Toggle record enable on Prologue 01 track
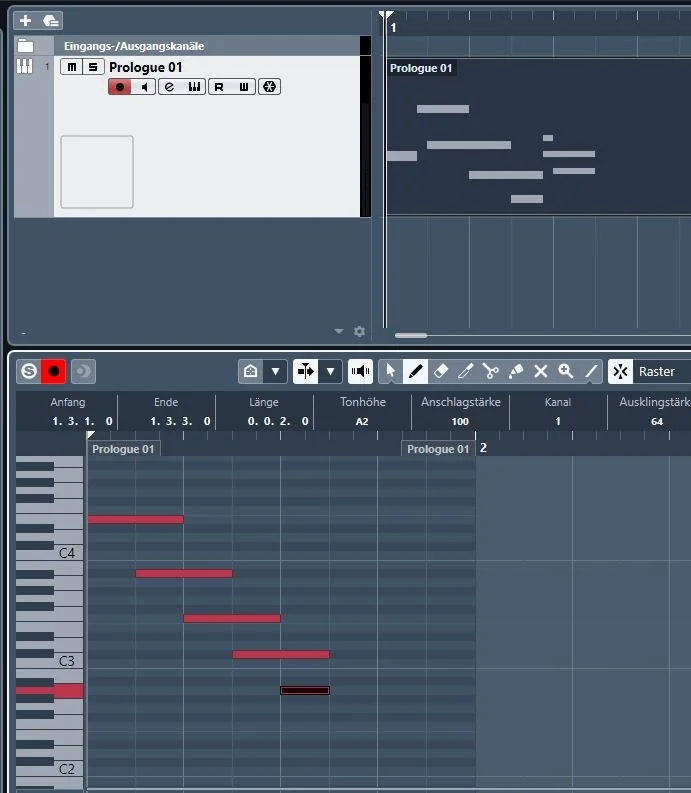 [x=120, y=87]
